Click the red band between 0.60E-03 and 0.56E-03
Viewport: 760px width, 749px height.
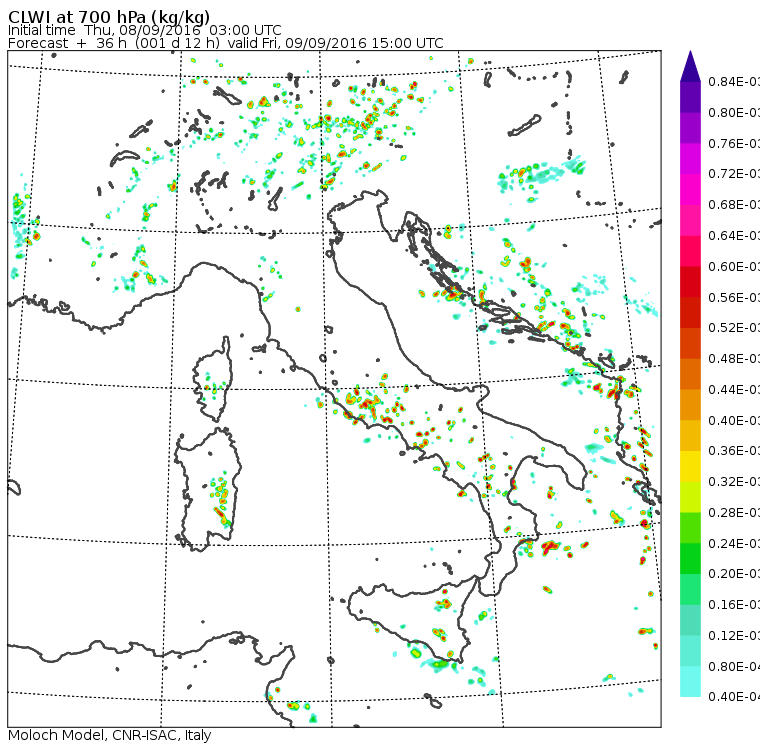pos(690,282)
